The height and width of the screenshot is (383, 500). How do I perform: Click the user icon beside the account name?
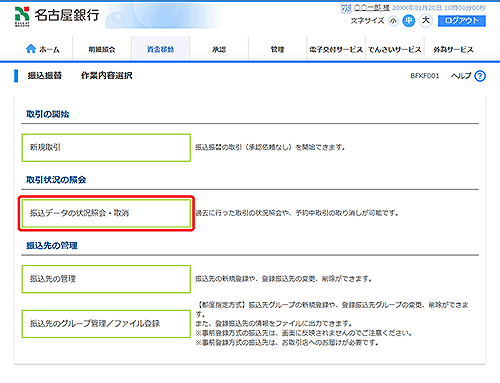click(x=346, y=8)
